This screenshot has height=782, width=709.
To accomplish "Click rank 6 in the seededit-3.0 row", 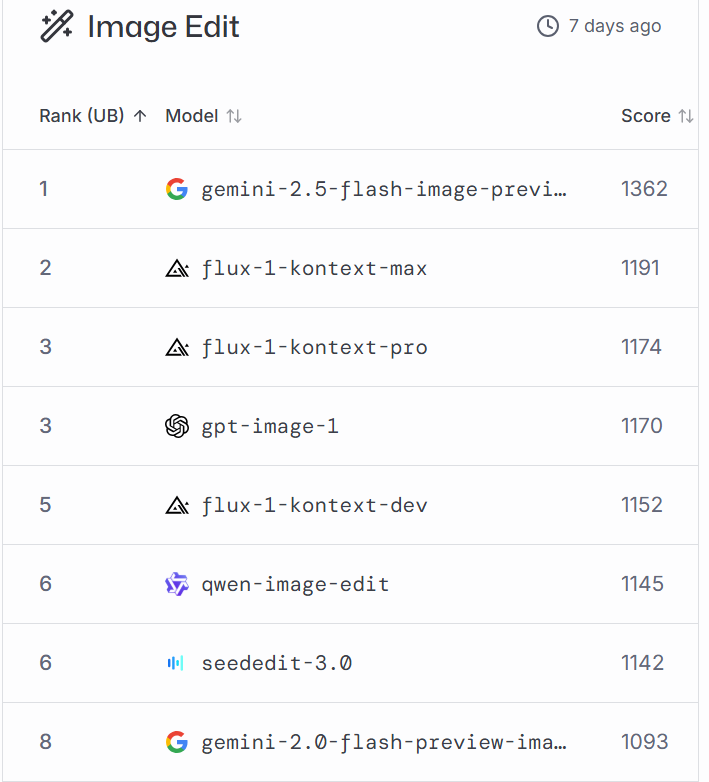I will (45, 663).
